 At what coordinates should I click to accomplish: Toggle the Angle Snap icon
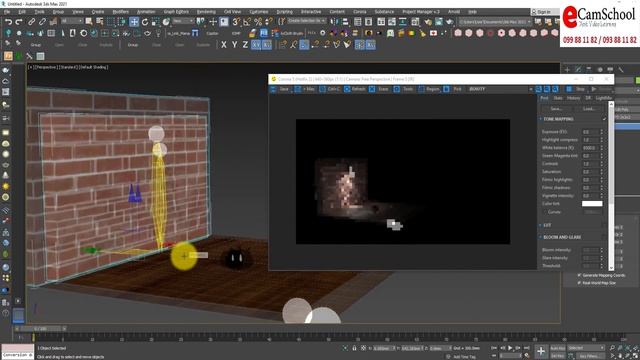pos(247,22)
